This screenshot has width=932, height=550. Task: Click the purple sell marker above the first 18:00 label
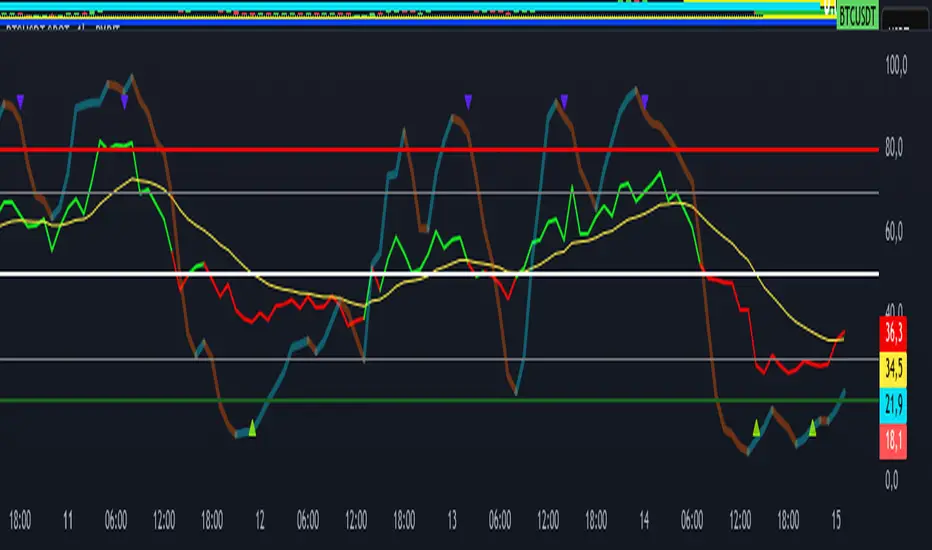pyautogui.click(x=20, y=102)
